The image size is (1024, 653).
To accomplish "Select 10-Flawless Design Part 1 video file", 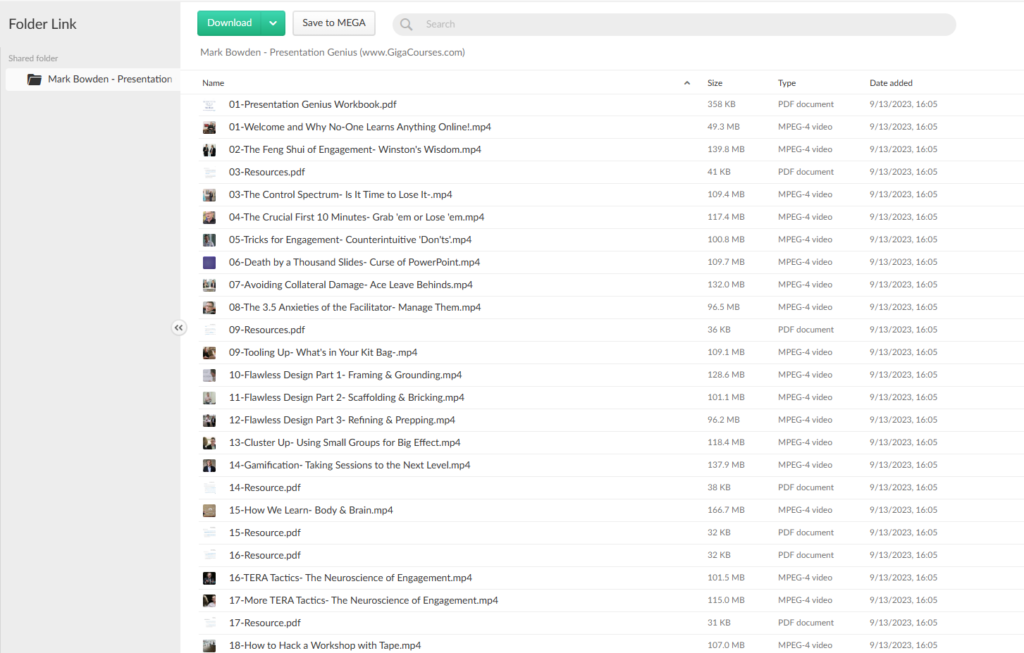I will point(345,375).
